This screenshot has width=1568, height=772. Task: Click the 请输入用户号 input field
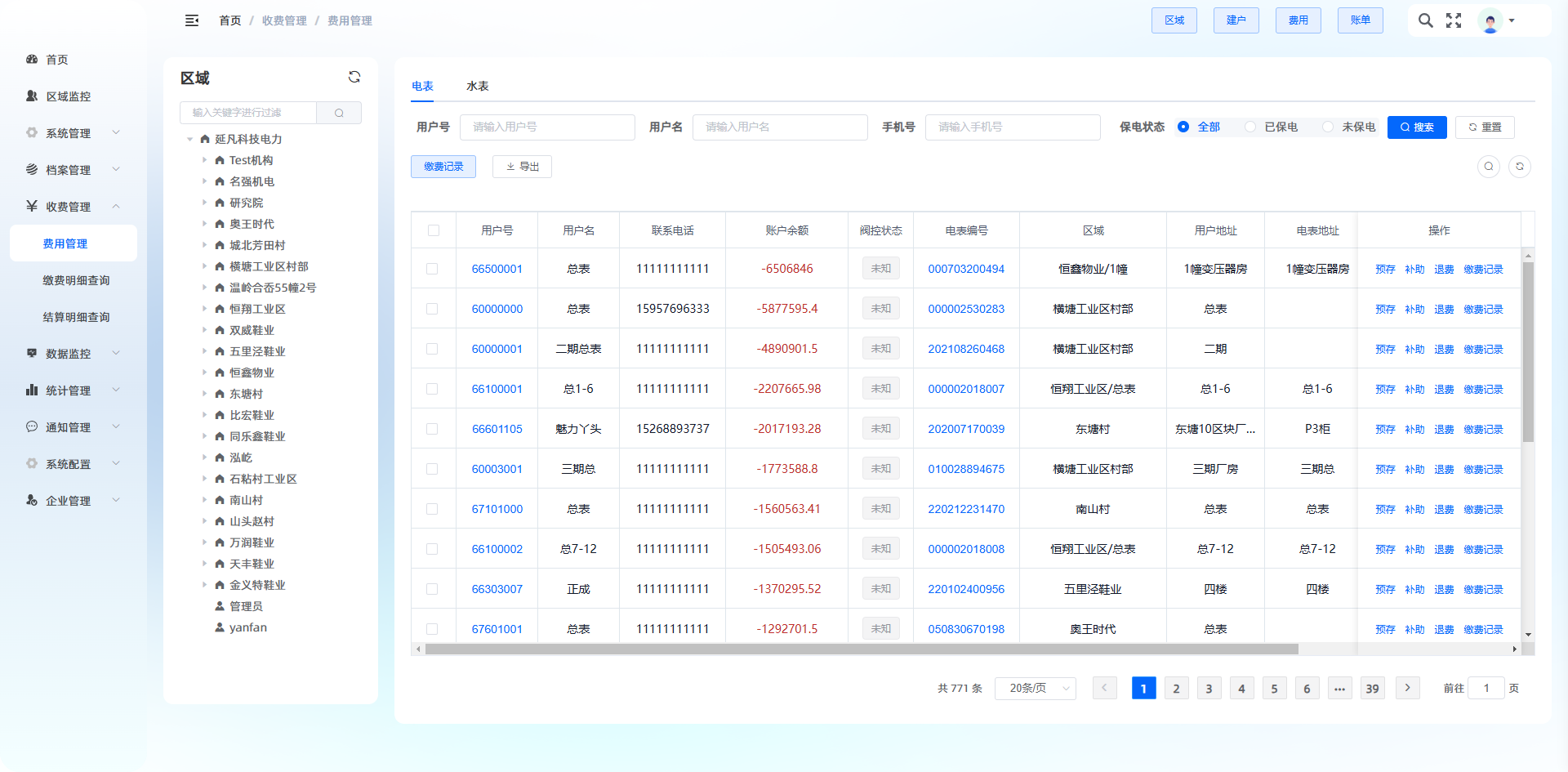point(547,127)
